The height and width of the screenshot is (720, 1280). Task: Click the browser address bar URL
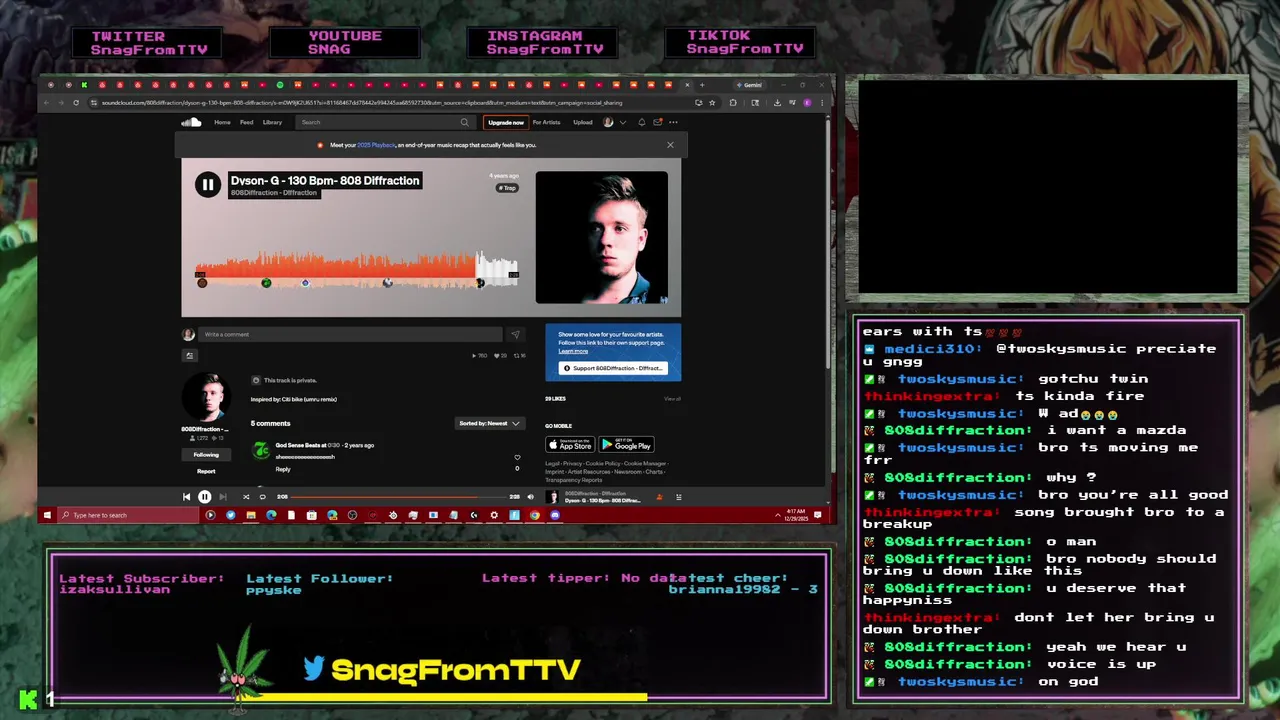pyautogui.click(x=361, y=102)
